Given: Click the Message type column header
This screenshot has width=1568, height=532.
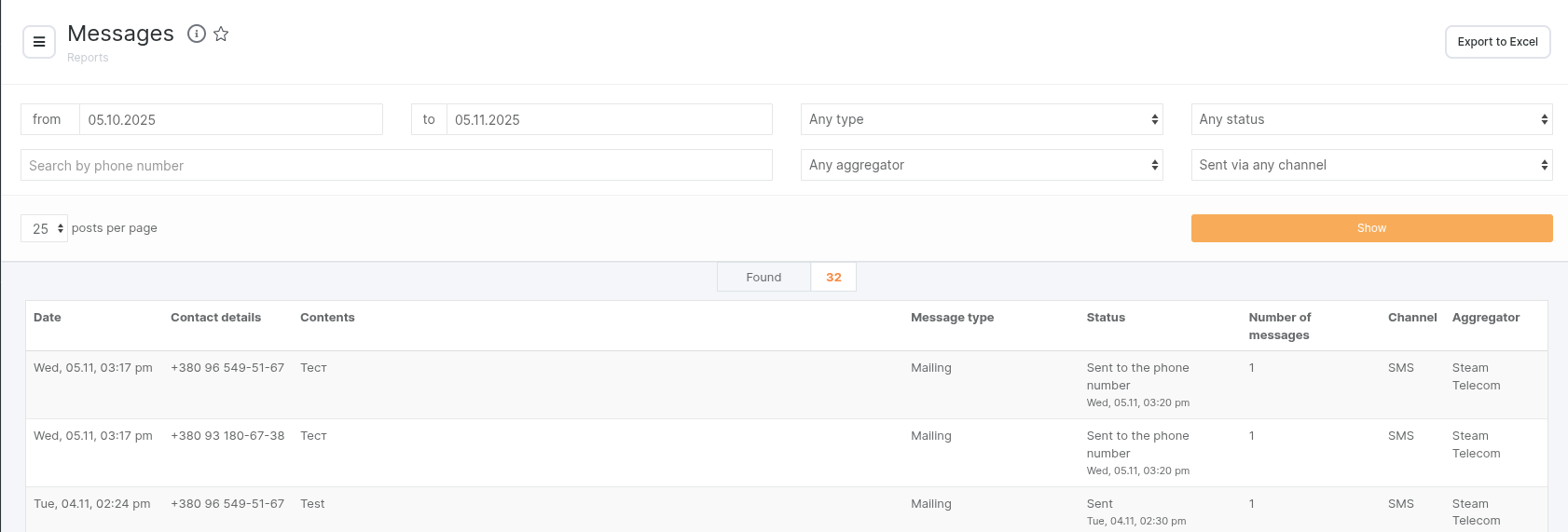Looking at the screenshot, I should (x=952, y=318).
